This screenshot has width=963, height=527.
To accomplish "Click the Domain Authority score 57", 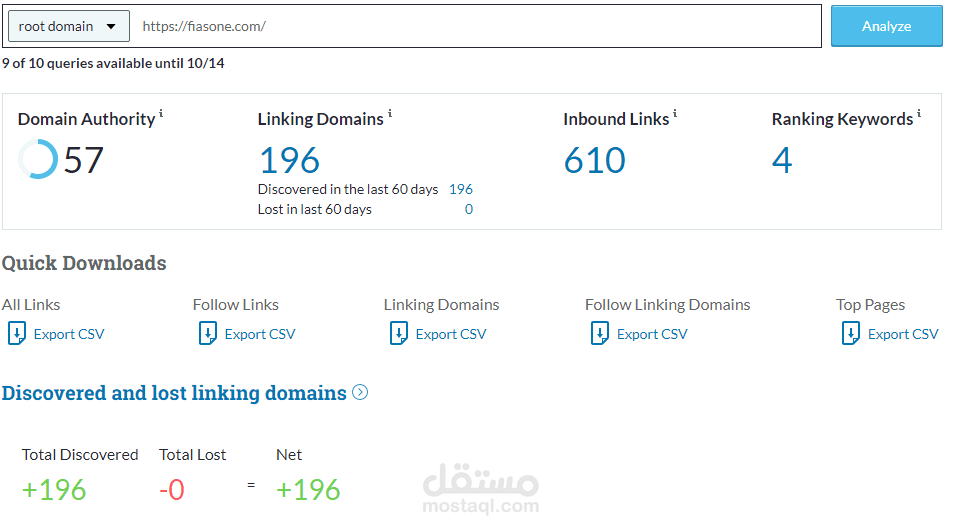I will click(x=84, y=160).
